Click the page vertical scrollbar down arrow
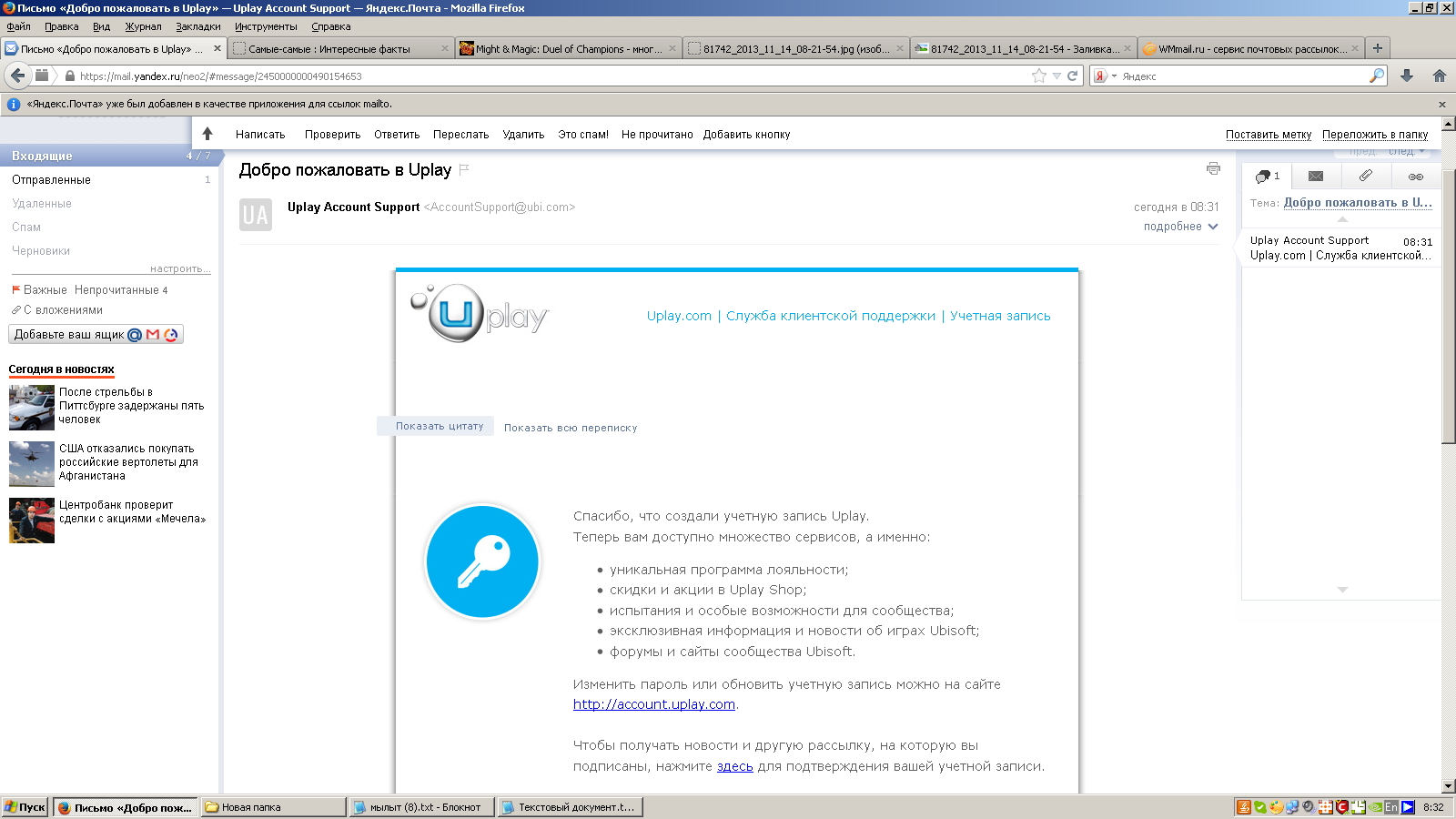Screen dimensions: 1456x819 pyautogui.click(x=1449, y=786)
